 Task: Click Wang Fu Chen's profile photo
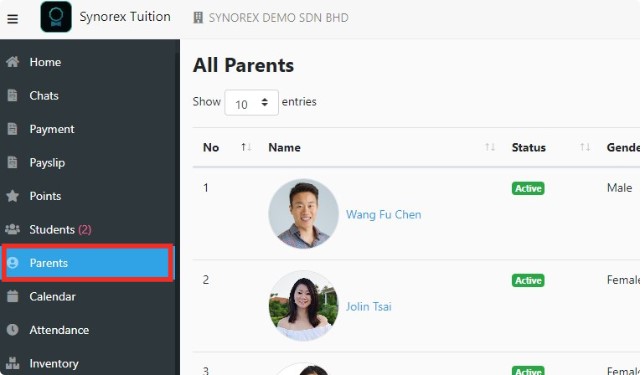[x=303, y=213]
